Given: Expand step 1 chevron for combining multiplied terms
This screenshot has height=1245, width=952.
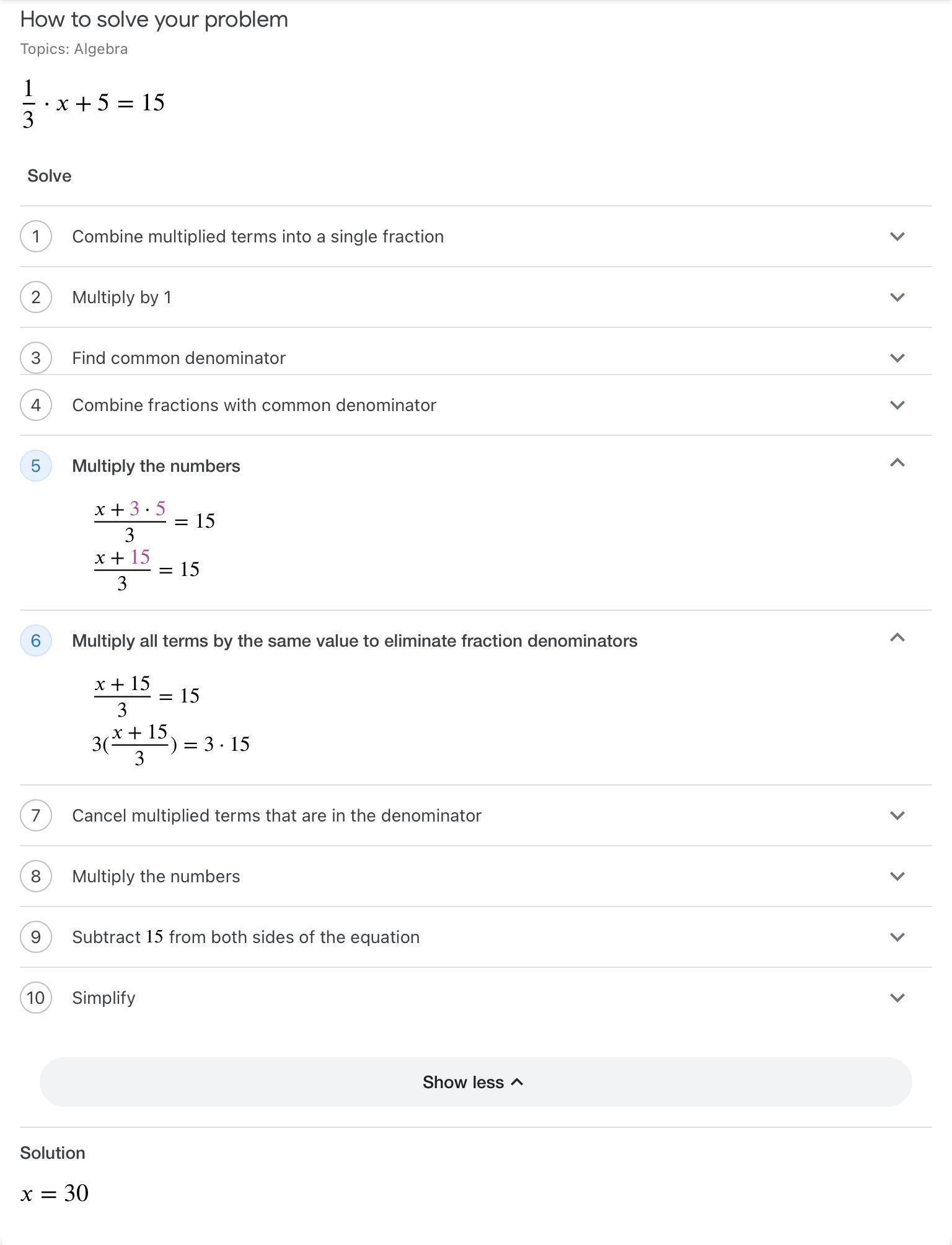Looking at the screenshot, I should (897, 236).
